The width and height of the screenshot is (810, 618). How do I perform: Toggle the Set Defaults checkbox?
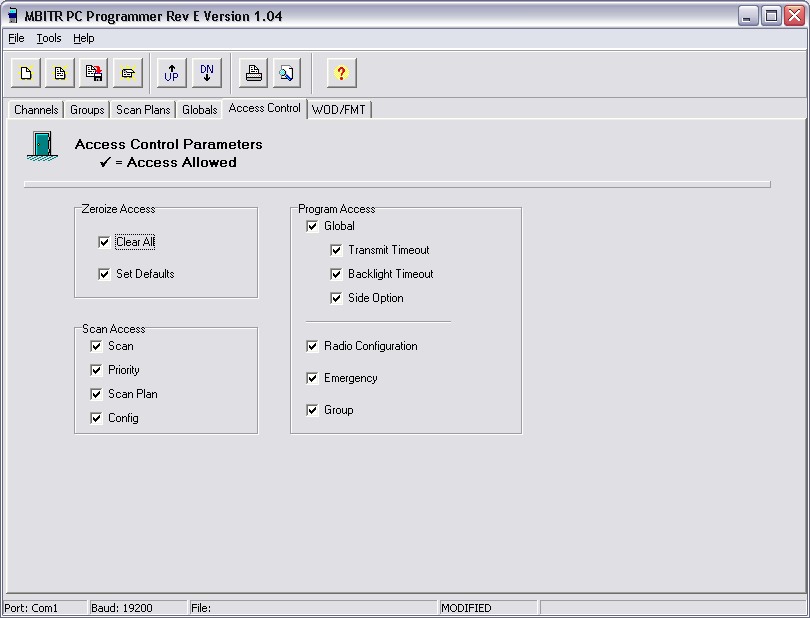[104, 274]
